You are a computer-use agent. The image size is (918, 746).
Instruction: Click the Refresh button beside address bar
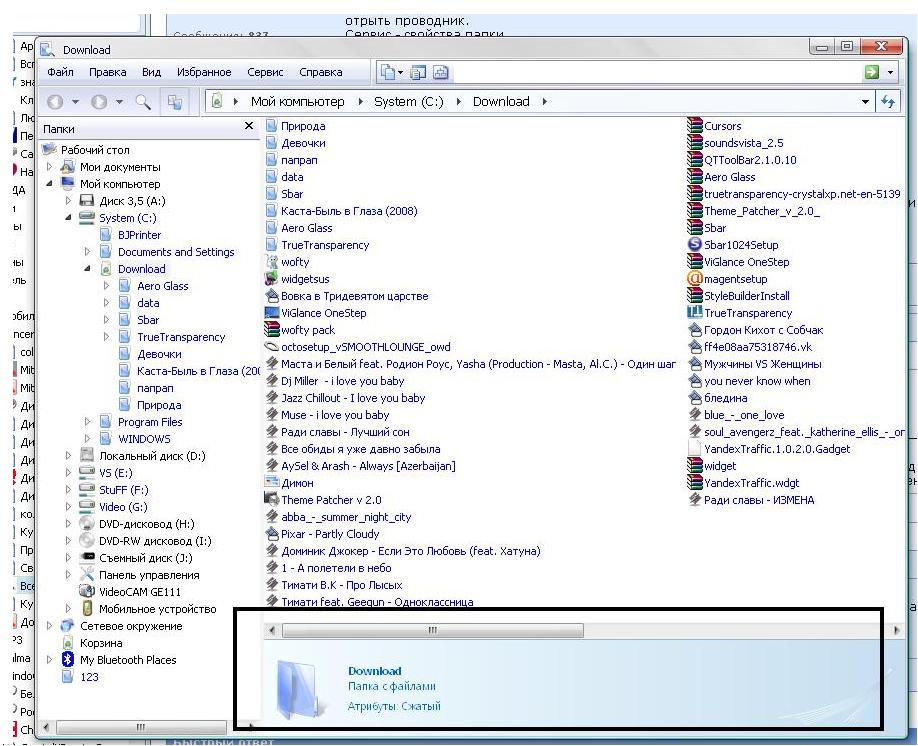pyautogui.click(x=887, y=102)
